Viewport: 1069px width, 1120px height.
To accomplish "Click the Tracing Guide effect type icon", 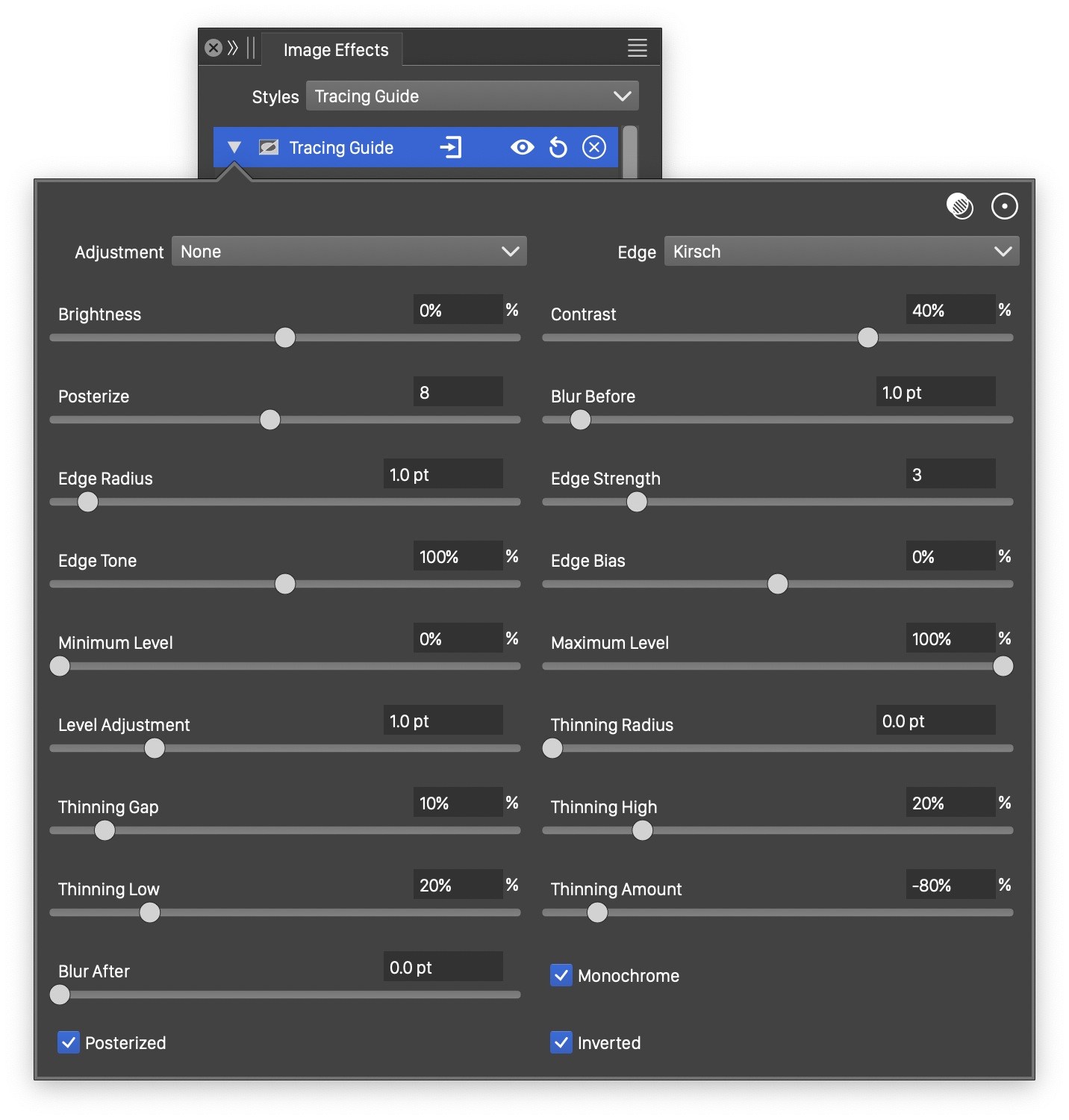I will [x=269, y=147].
